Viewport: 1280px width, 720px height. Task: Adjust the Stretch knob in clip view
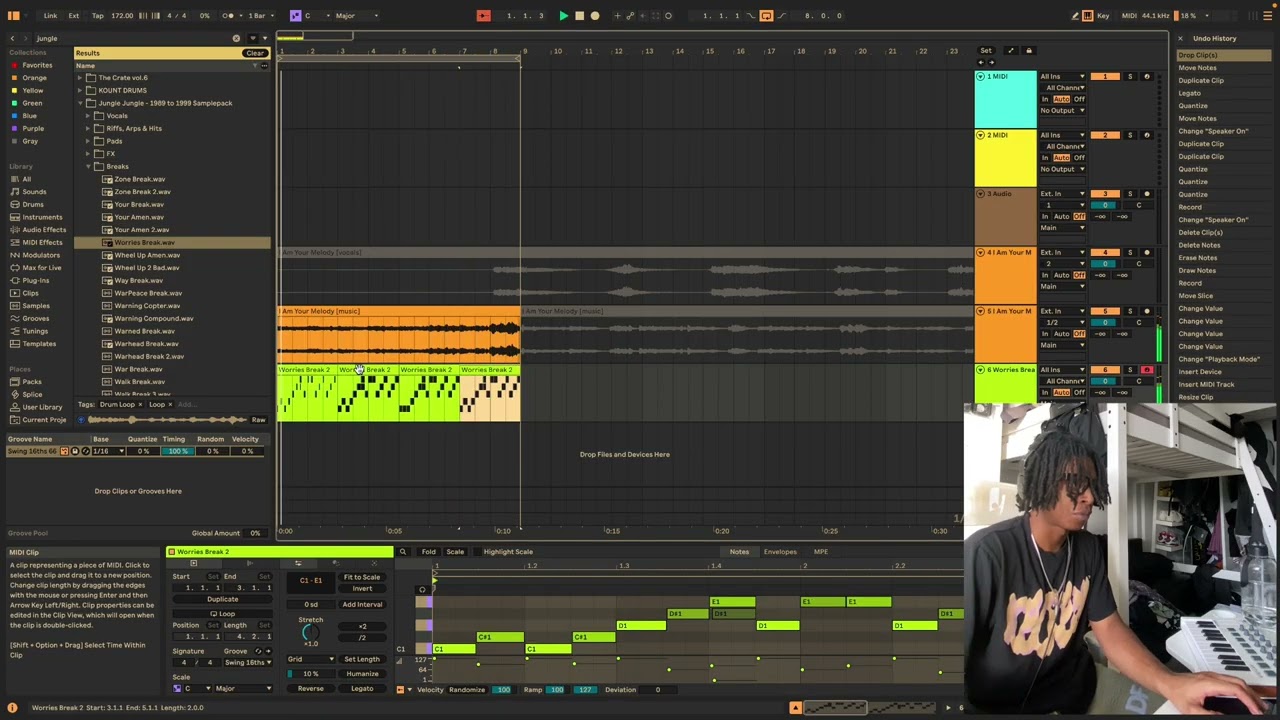310,632
